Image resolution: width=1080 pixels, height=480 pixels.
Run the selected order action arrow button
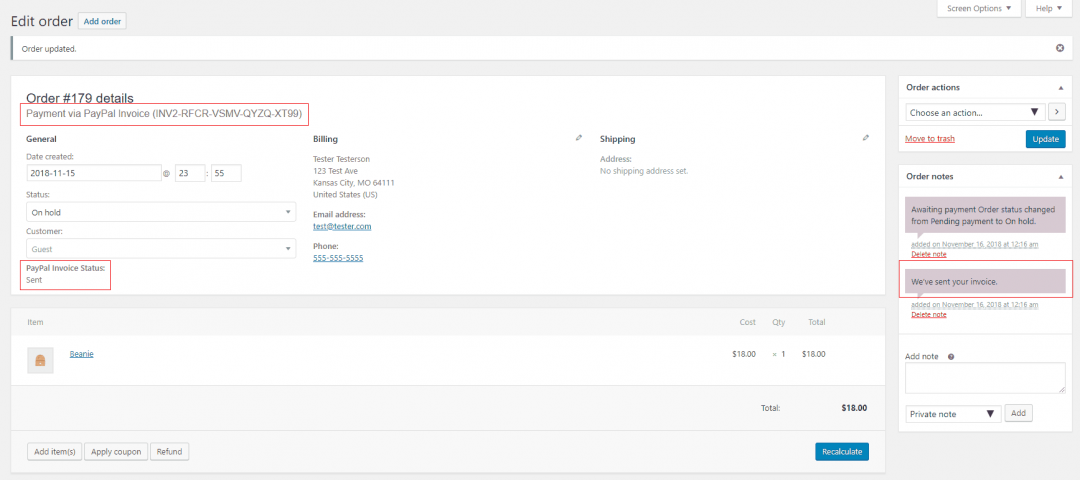[x=1057, y=112]
